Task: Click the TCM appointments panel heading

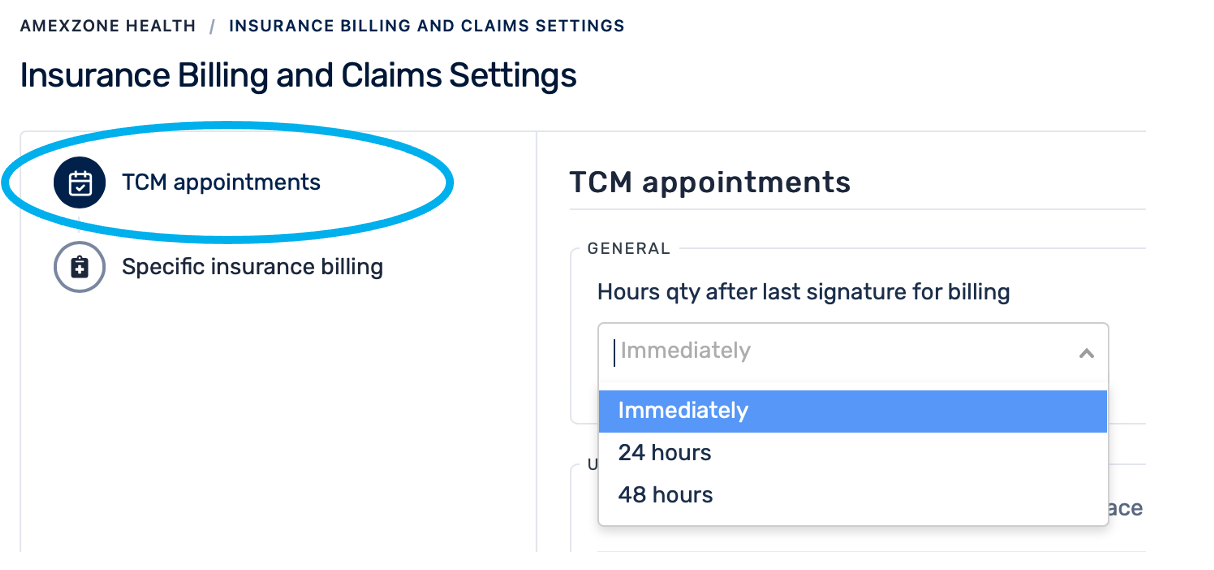Action: tap(710, 182)
